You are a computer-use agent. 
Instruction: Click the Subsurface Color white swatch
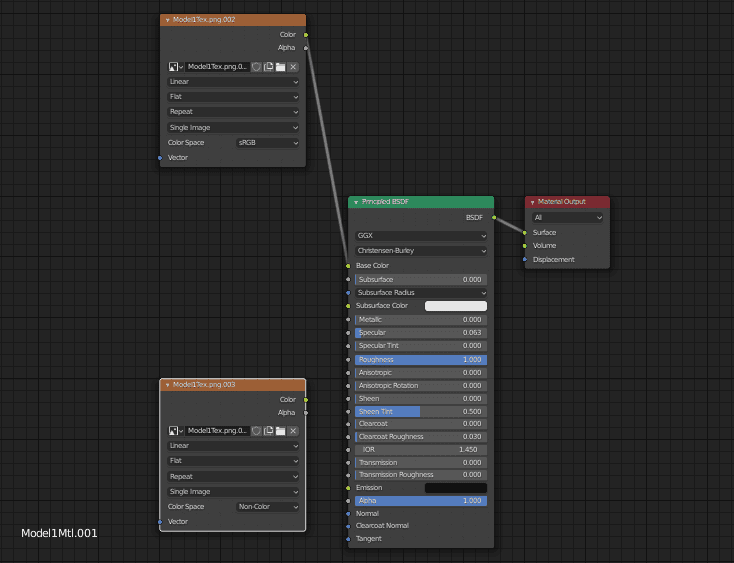[455, 306]
